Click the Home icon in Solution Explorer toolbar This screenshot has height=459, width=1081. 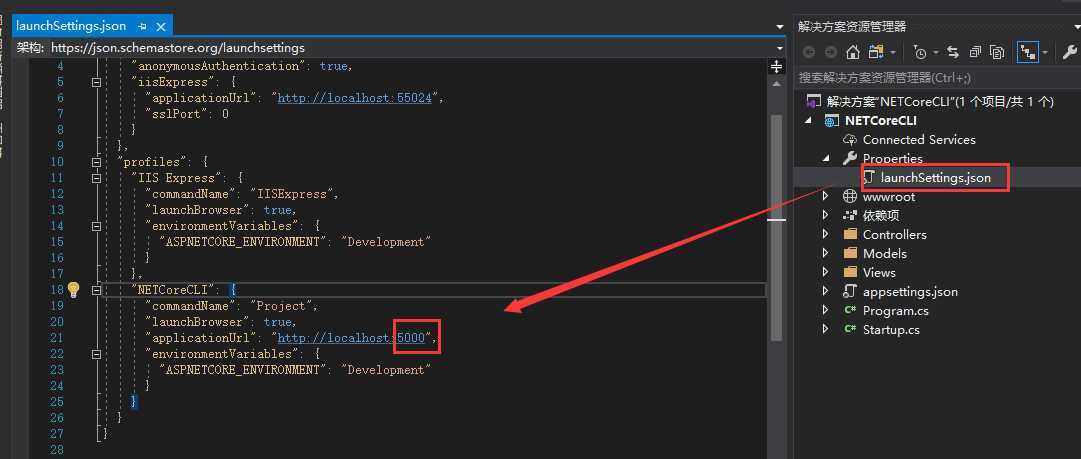[x=853, y=52]
